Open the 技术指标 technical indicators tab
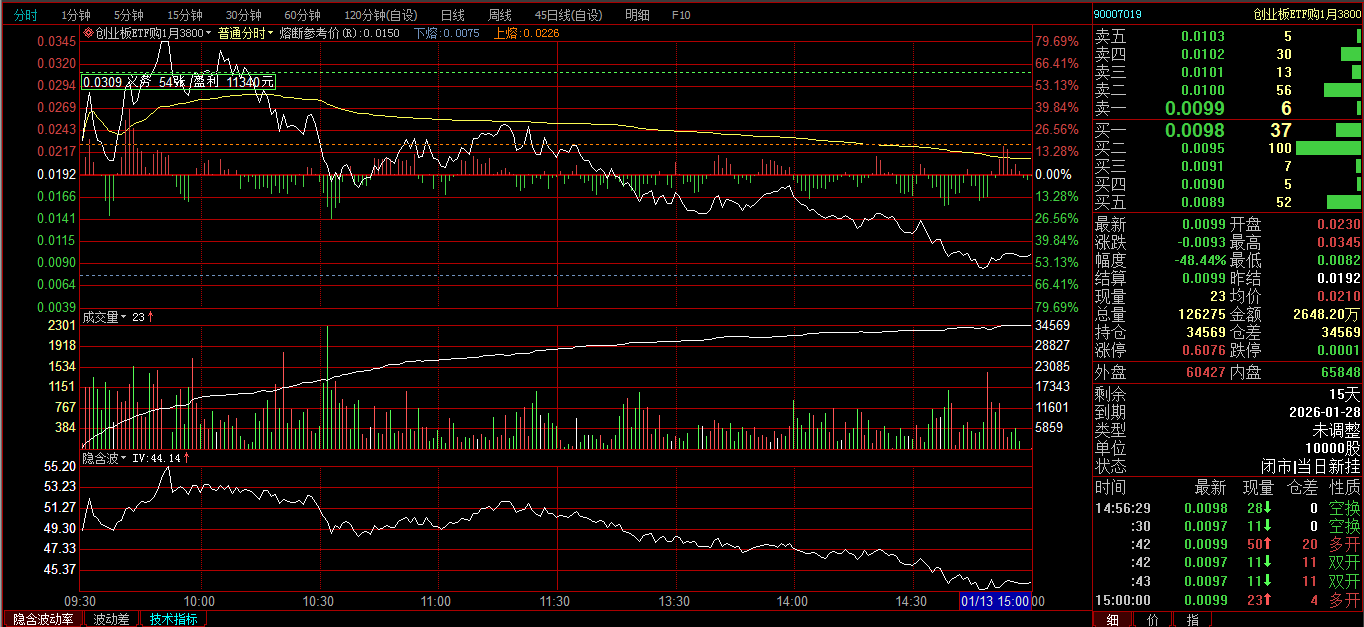This screenshot has height=627, width=1364. 174,619
